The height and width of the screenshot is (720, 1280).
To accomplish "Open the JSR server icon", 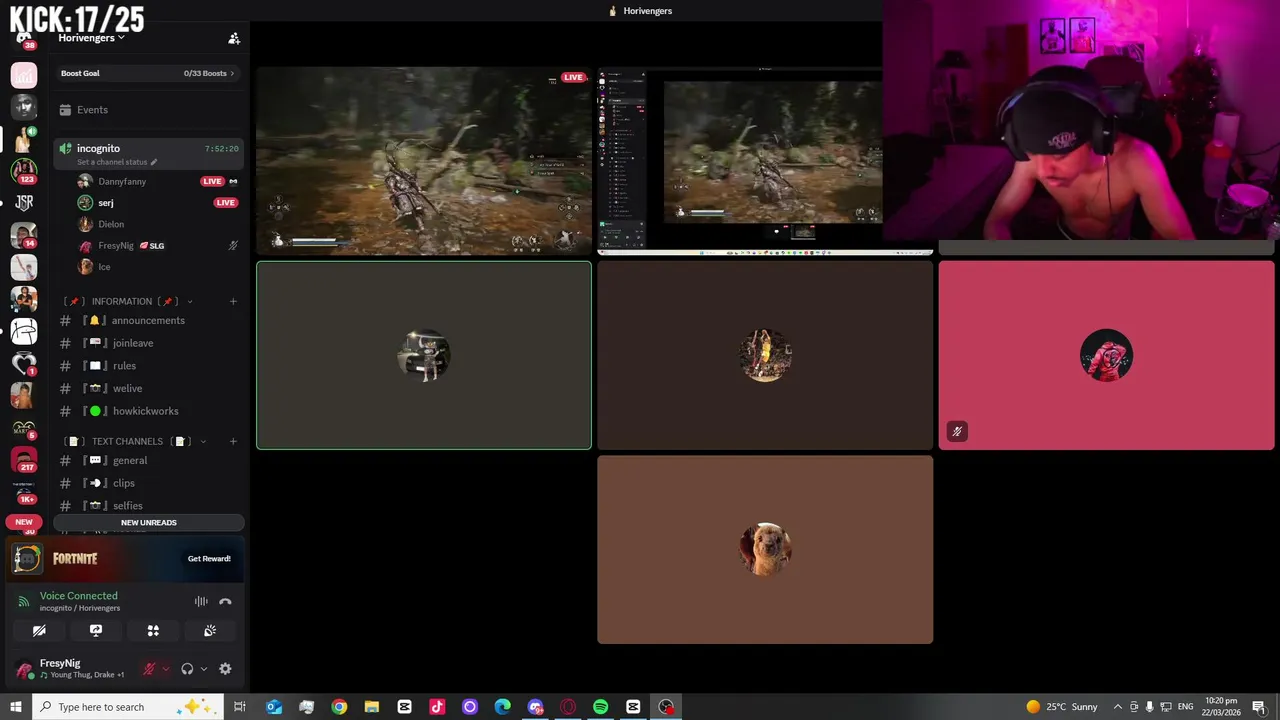I will coord(24,203).
